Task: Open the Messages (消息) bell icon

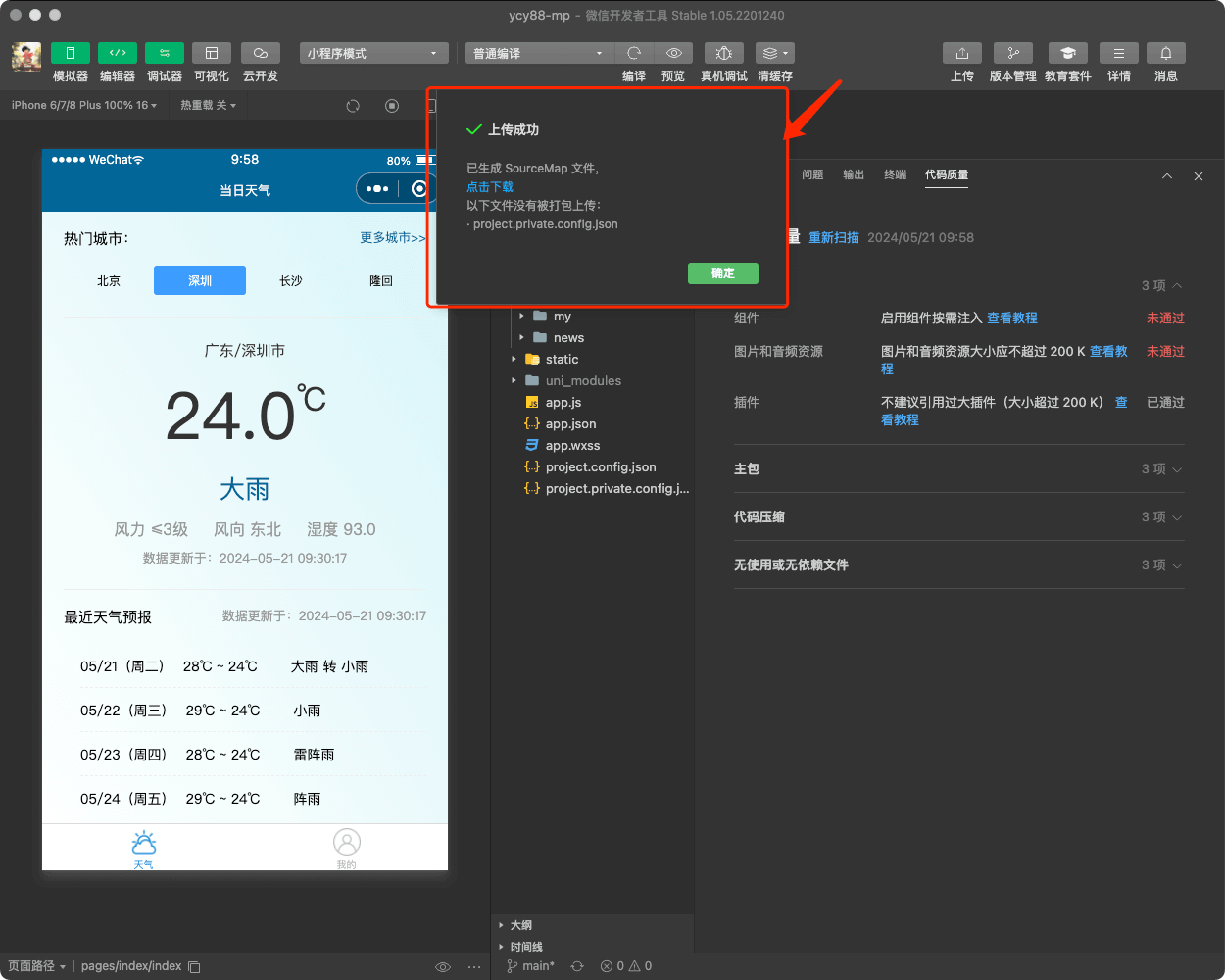Action: (1165, 54)
